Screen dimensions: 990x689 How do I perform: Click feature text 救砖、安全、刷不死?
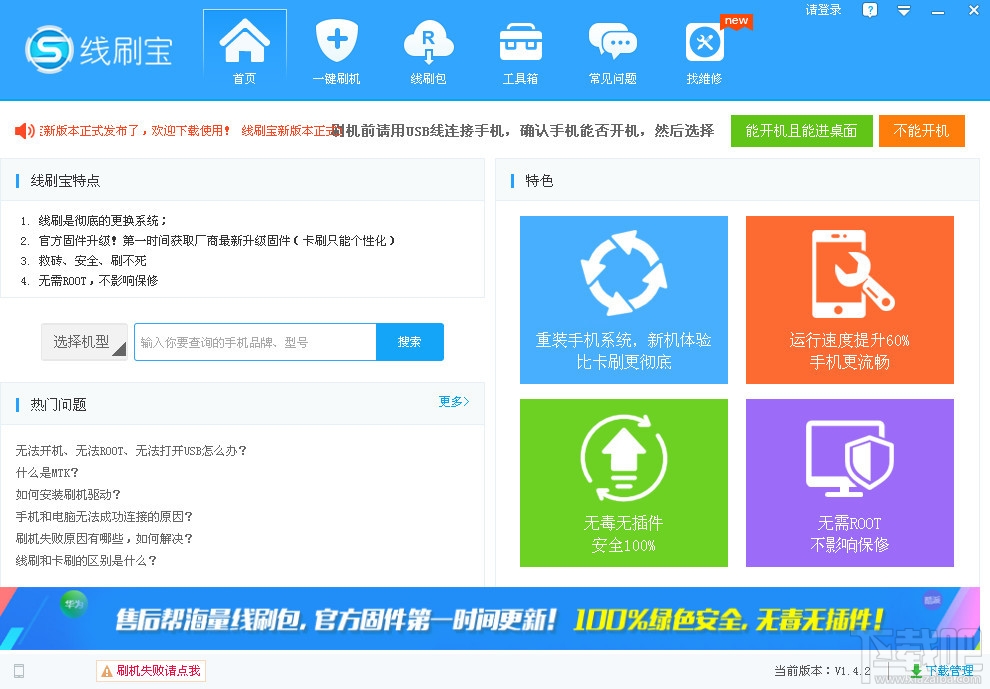92,260
